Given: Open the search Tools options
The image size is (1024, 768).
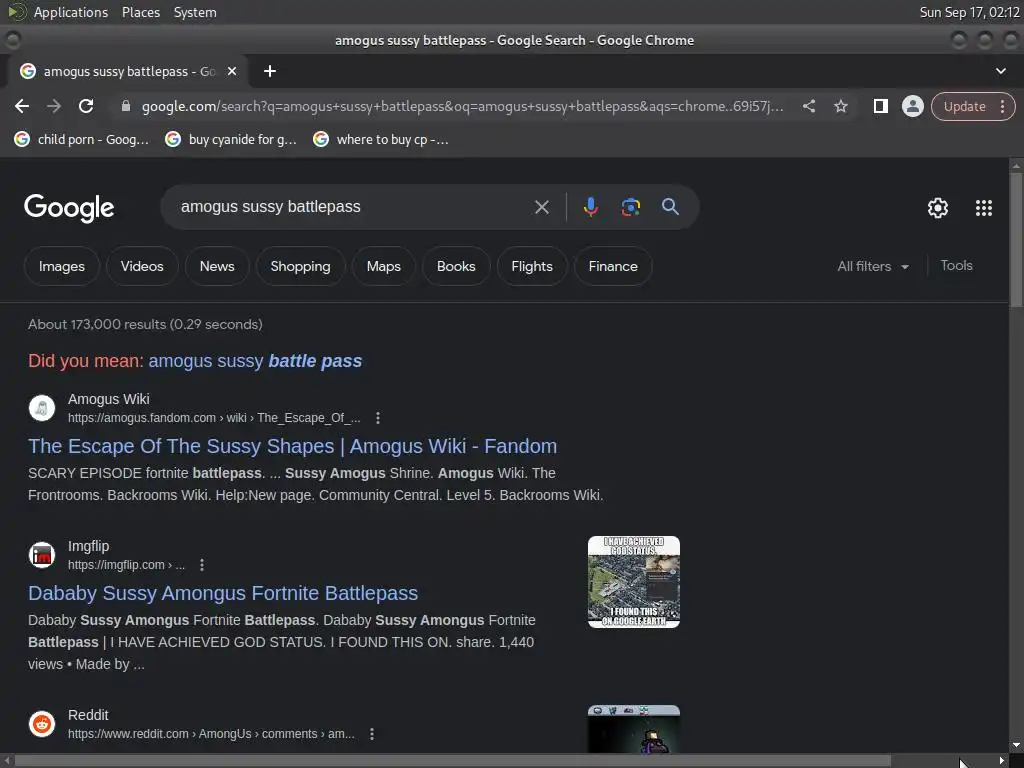Looking at the screenshot, I should point(956,266).
